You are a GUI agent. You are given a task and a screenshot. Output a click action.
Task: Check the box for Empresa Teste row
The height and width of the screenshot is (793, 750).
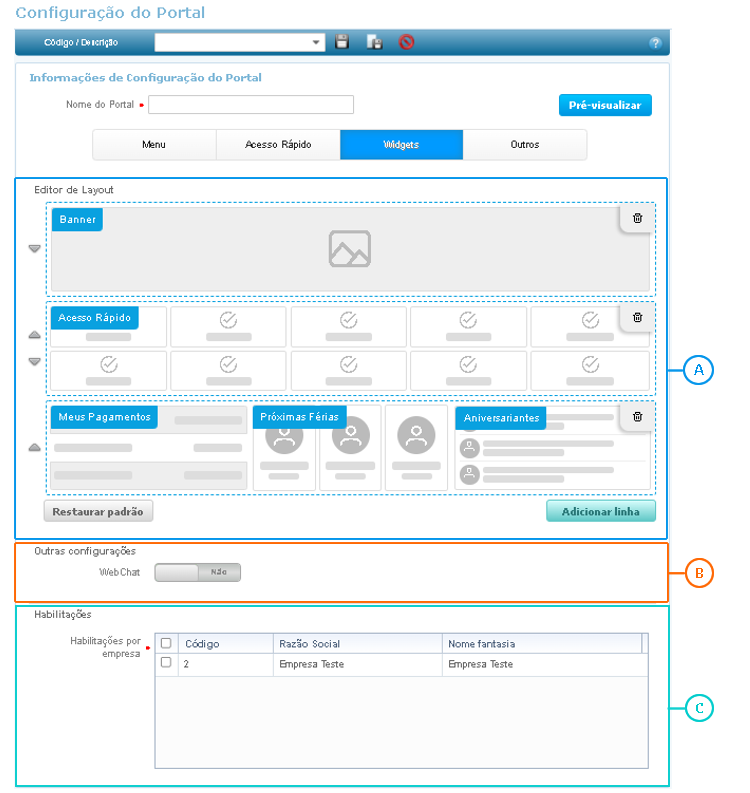(x=166, y=662)
